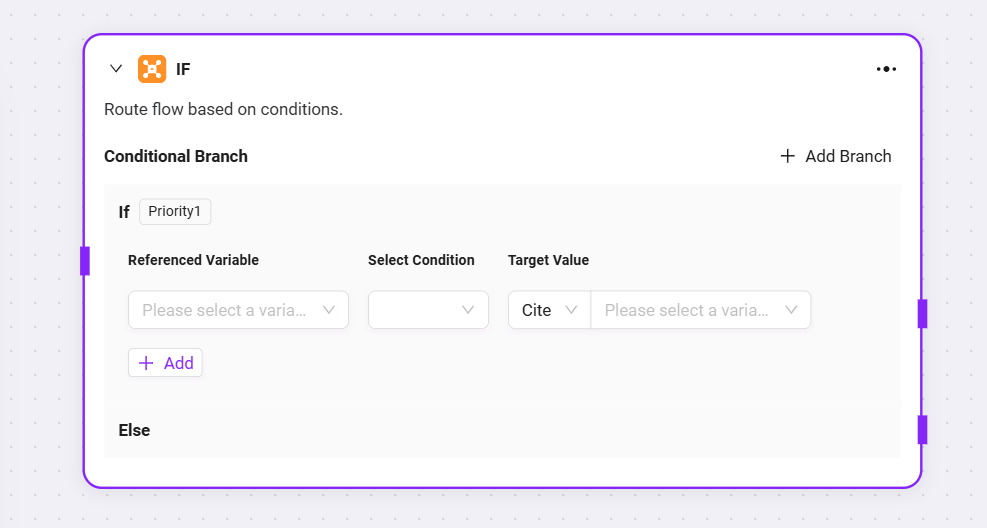This screenshot has height=528, width=987.
Task: Click the Conditional Branch heading
Action: tap(176, 156)
